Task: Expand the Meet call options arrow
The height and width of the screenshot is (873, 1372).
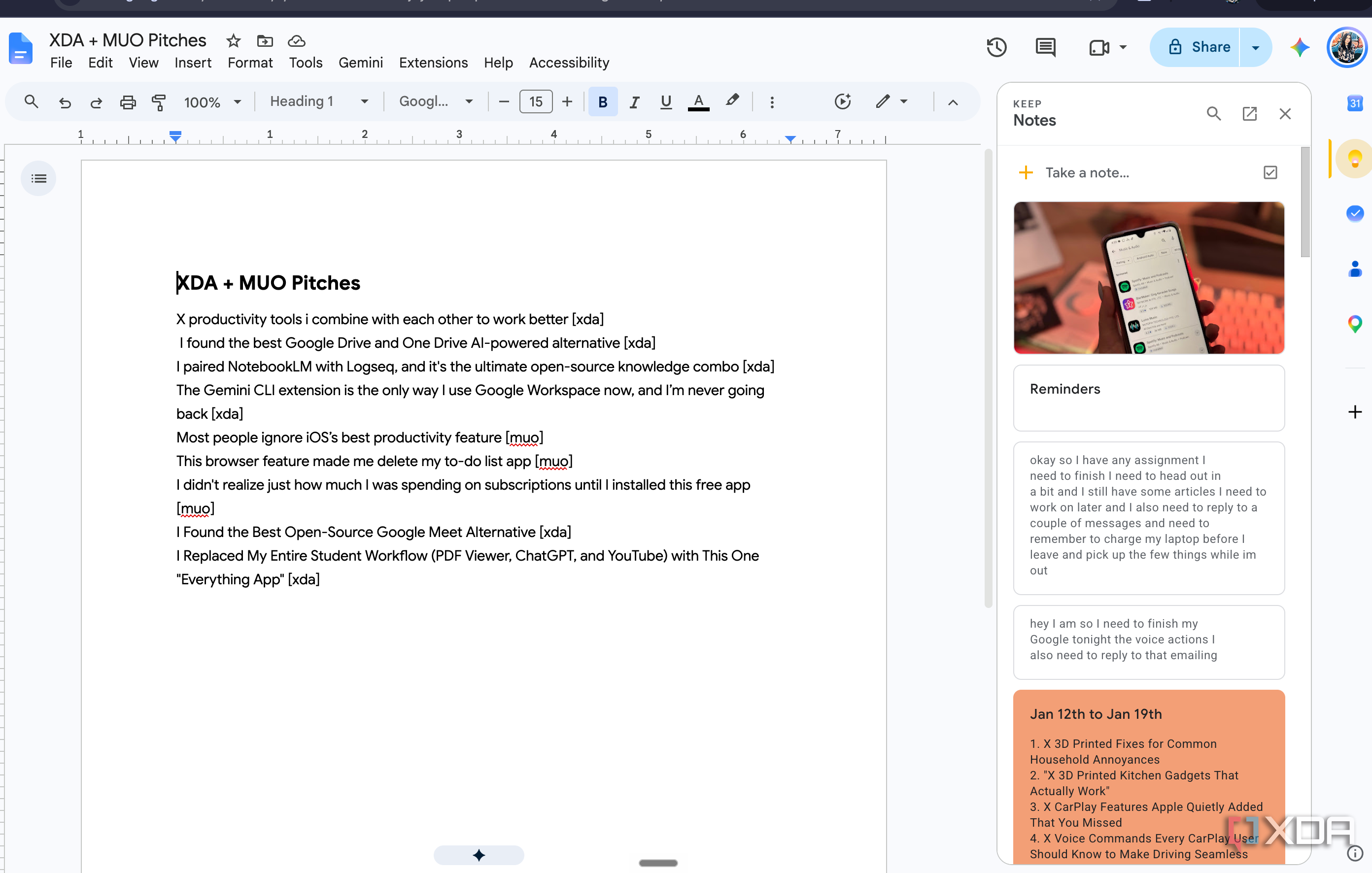Action: tap(1123, 47)
